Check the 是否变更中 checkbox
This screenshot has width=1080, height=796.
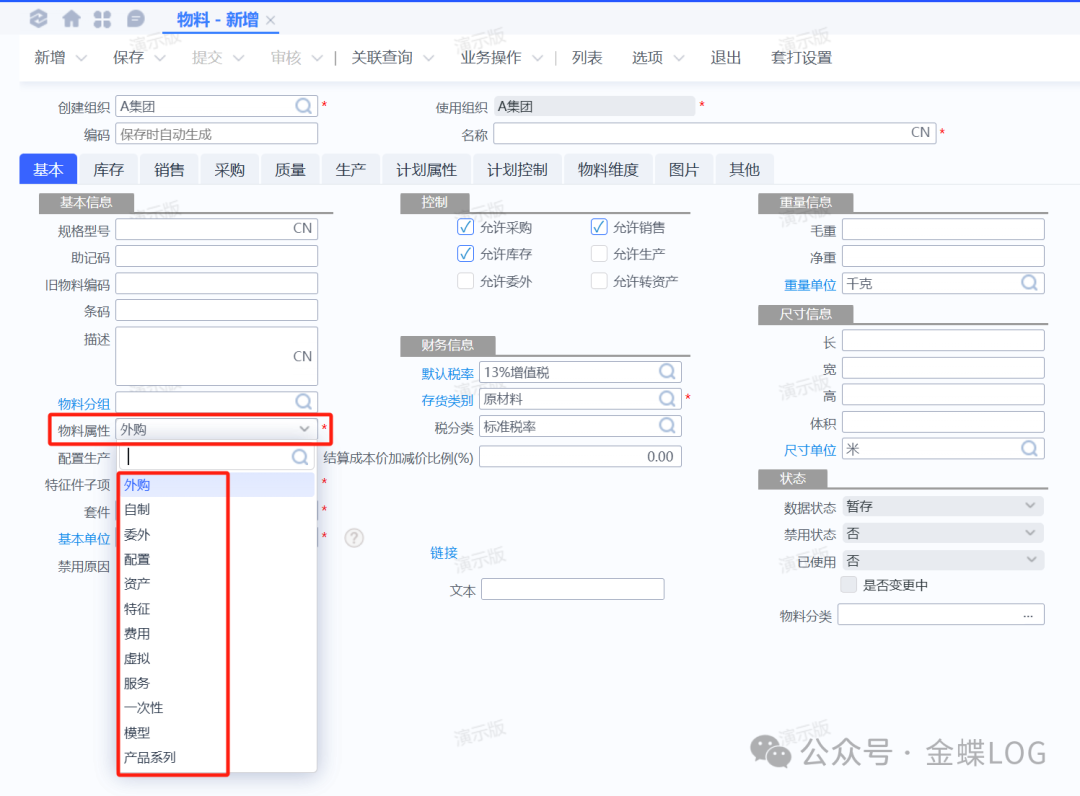tap(849, 584)
